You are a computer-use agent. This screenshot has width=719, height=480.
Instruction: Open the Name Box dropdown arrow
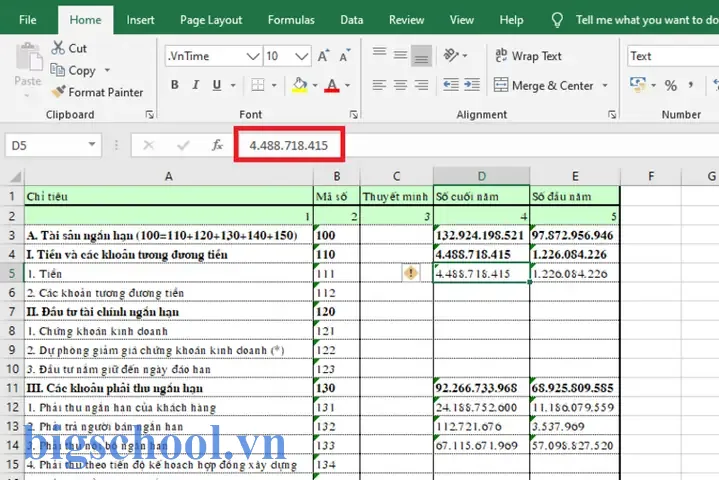point(92,144)
